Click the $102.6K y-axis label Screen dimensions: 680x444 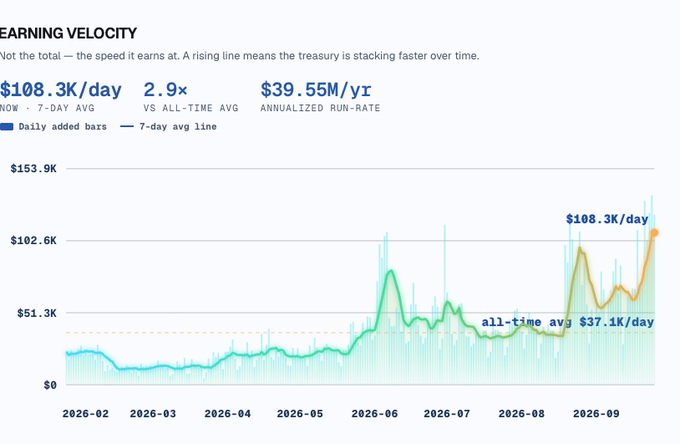coord(33,241)
